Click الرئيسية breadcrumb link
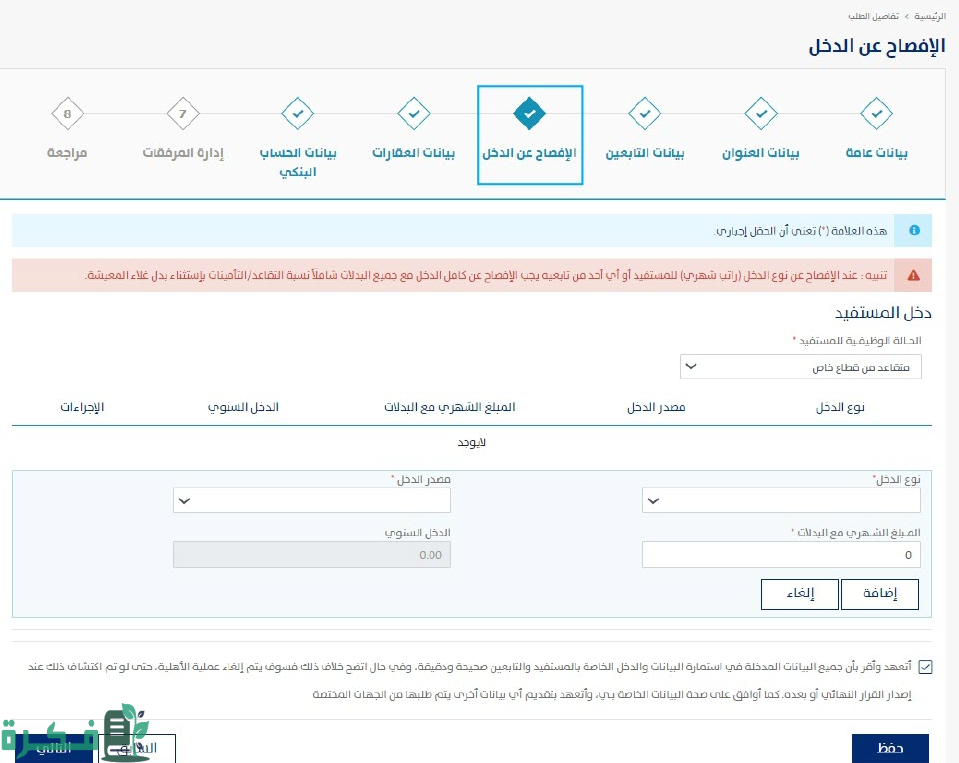The width and height of the screenshot is (959, 763). (930, 17)
